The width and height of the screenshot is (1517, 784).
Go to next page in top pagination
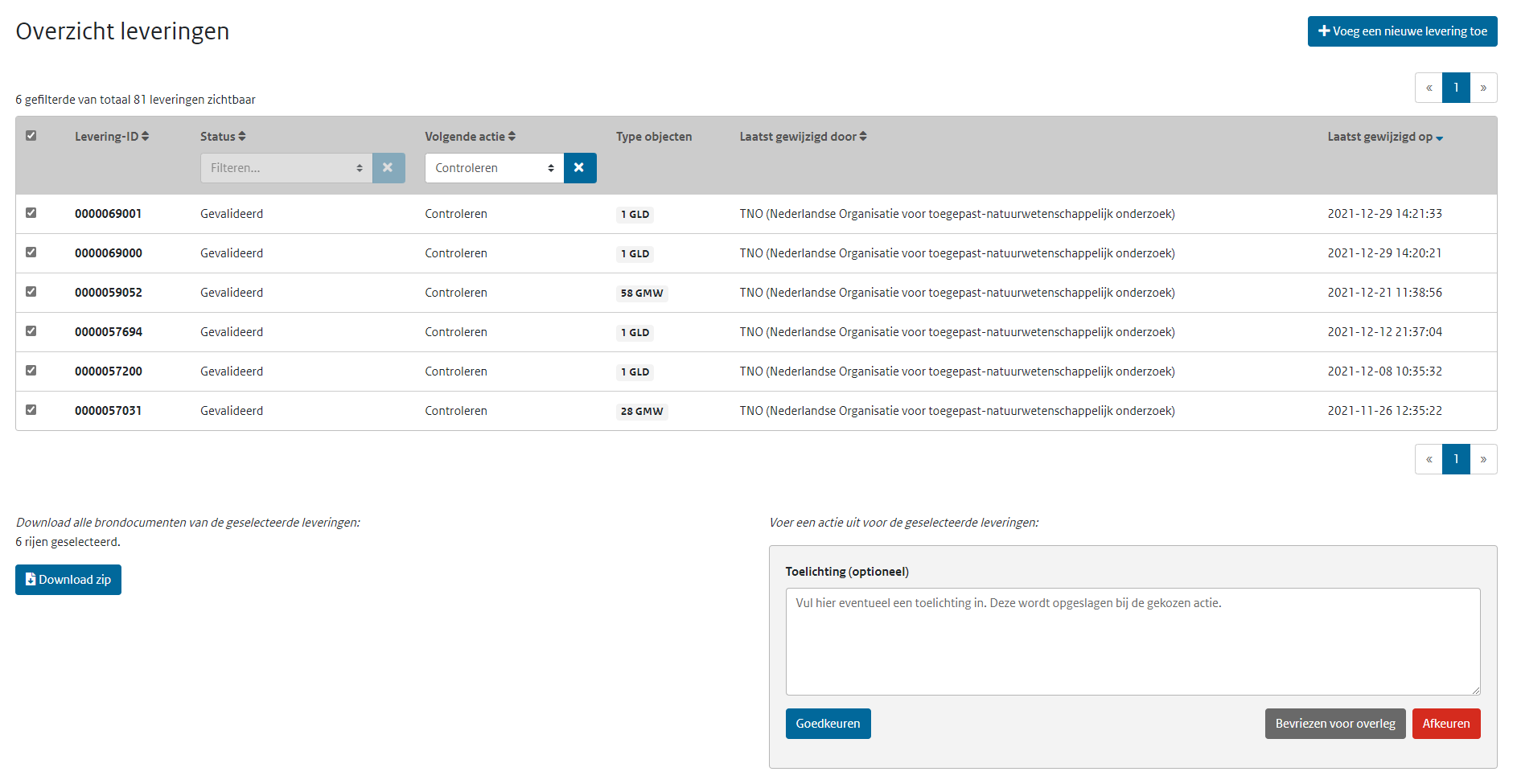point(1483,88)
